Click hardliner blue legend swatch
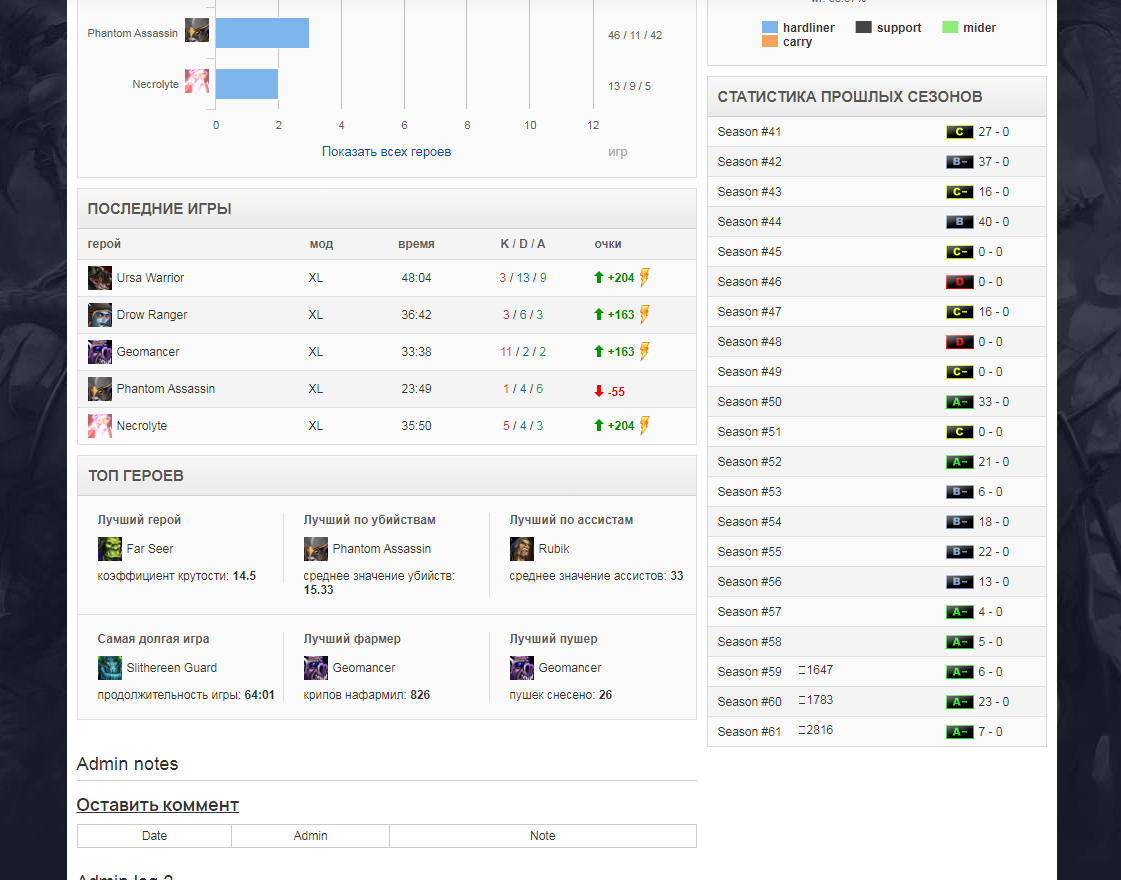The height and width of the screenshot is (880, 1121). click(x=769, y=27)
